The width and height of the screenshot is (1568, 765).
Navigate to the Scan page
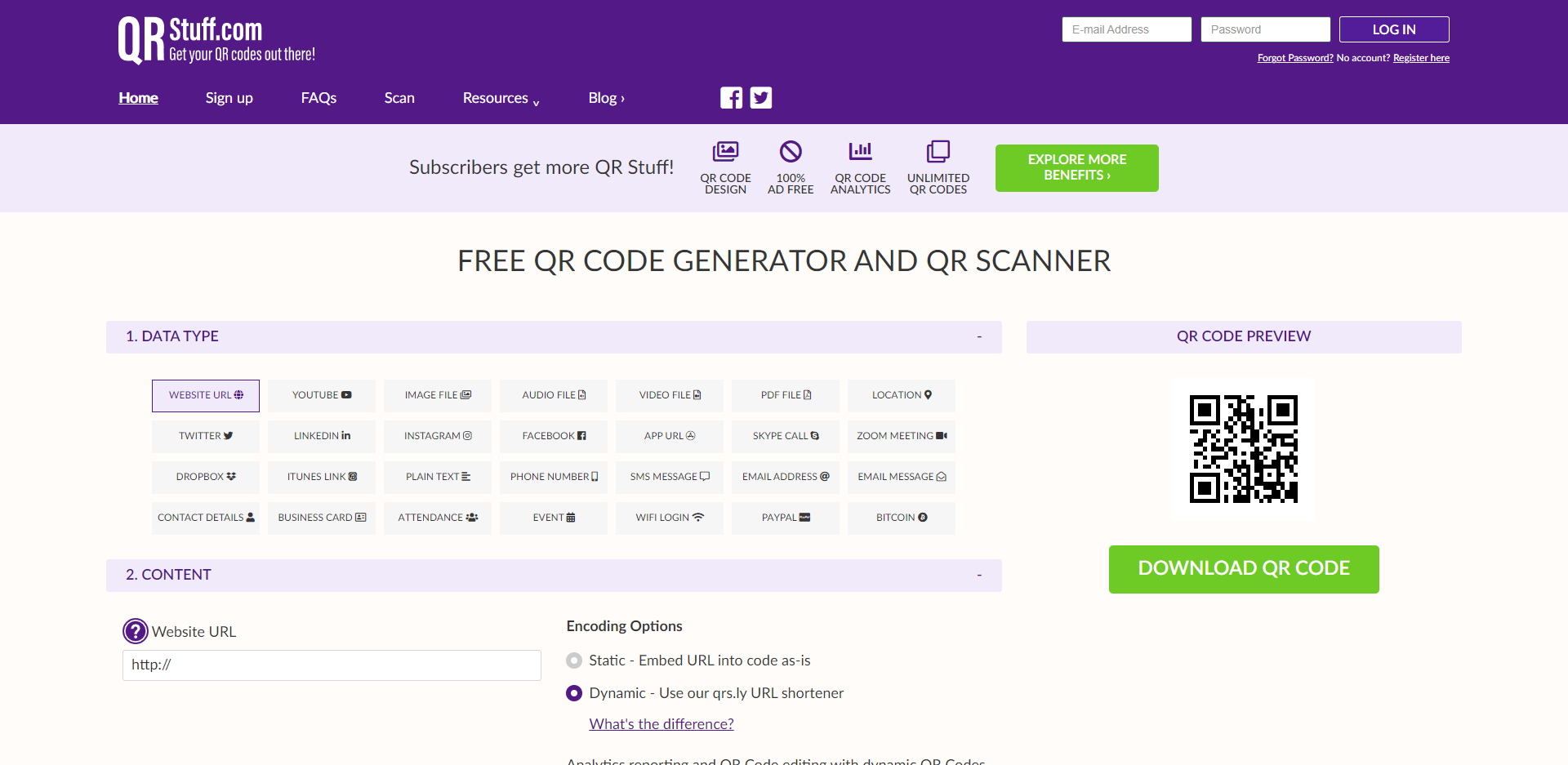click(399, 98)
